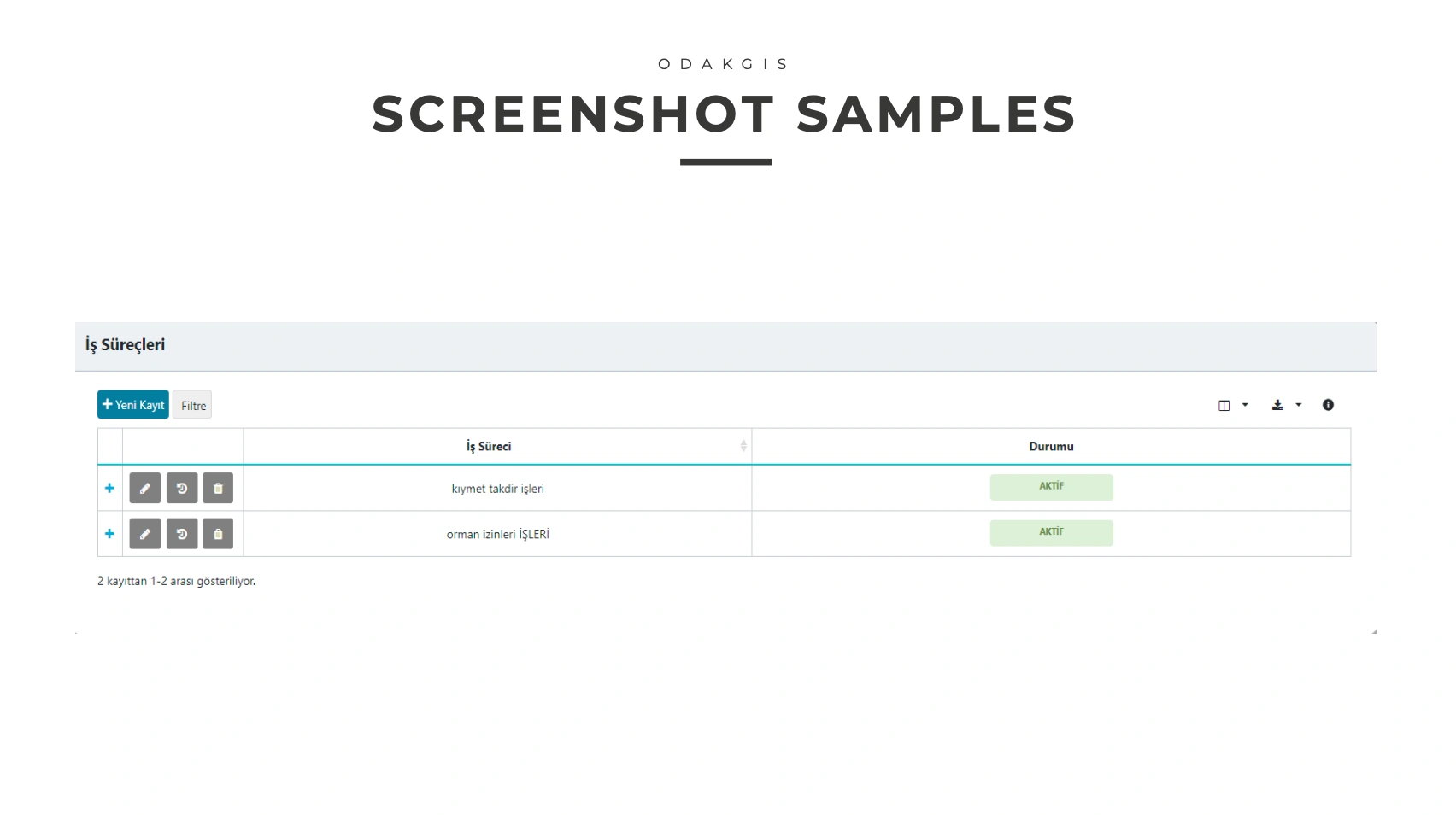The height and width of the screenshot is (815, 1456).
Task: Click the AKTİF badge for orman izinleri
Action: coord(1051,532)
